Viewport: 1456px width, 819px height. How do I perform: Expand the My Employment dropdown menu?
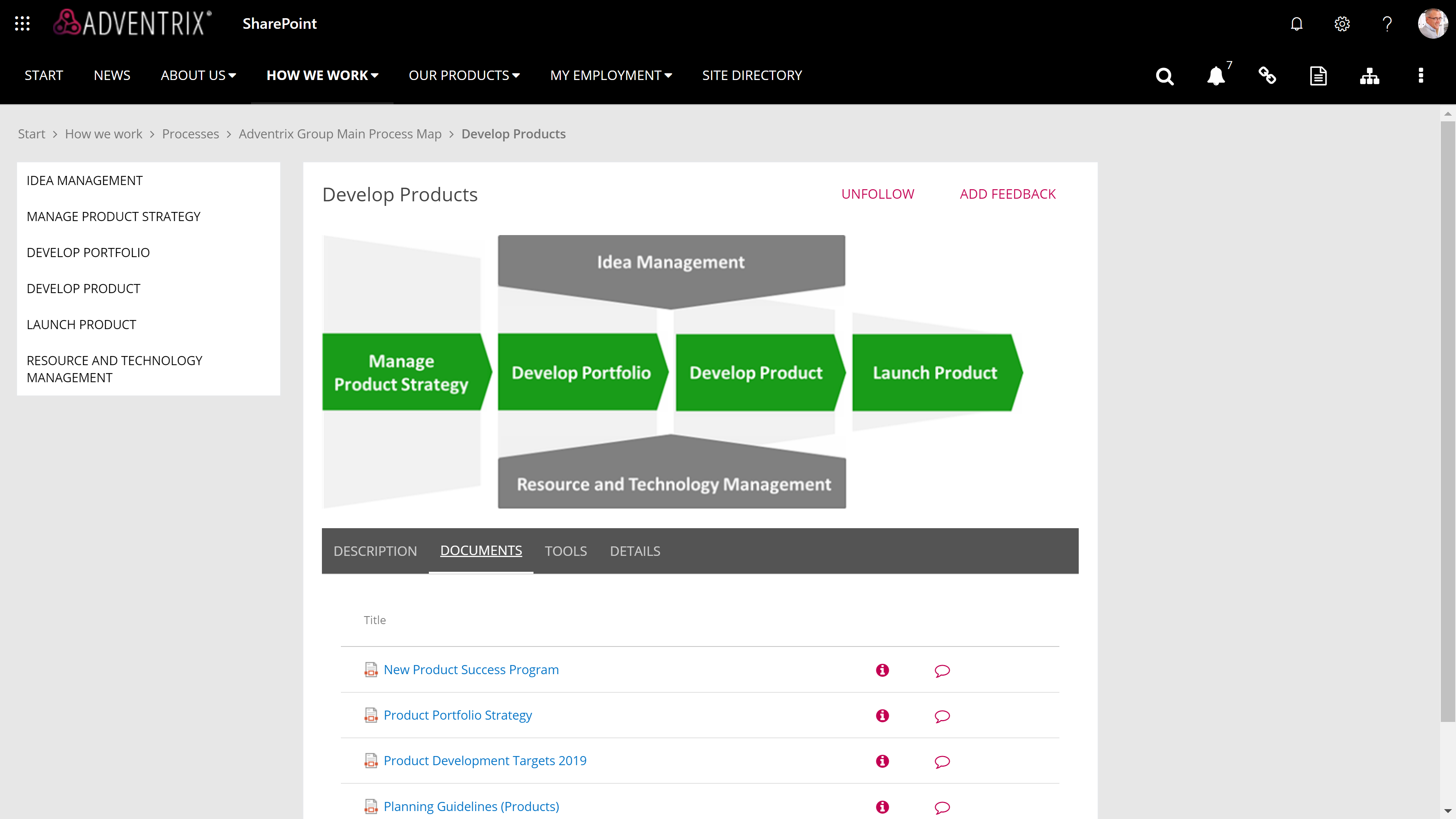611,76
